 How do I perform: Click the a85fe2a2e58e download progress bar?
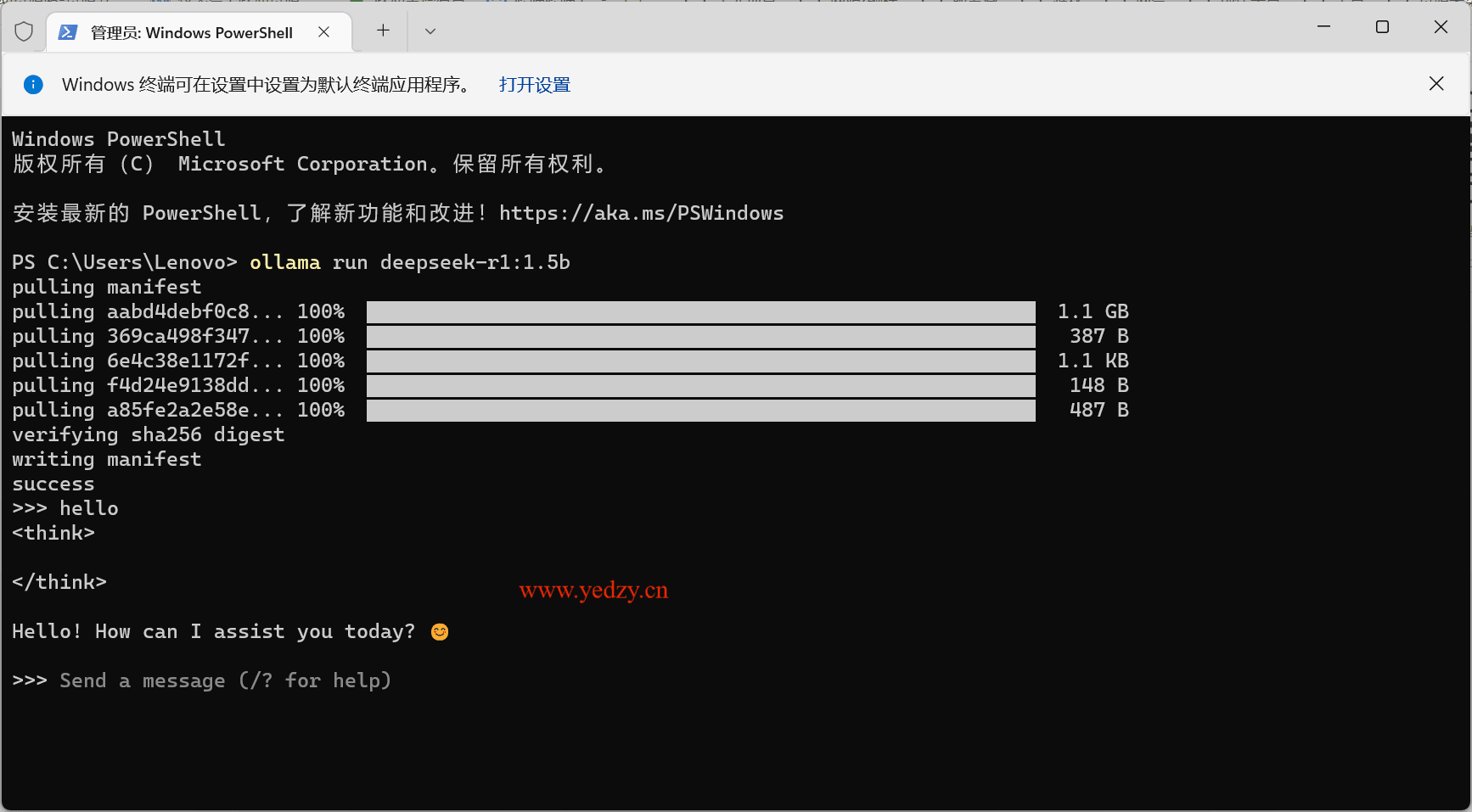click(701, 411)
